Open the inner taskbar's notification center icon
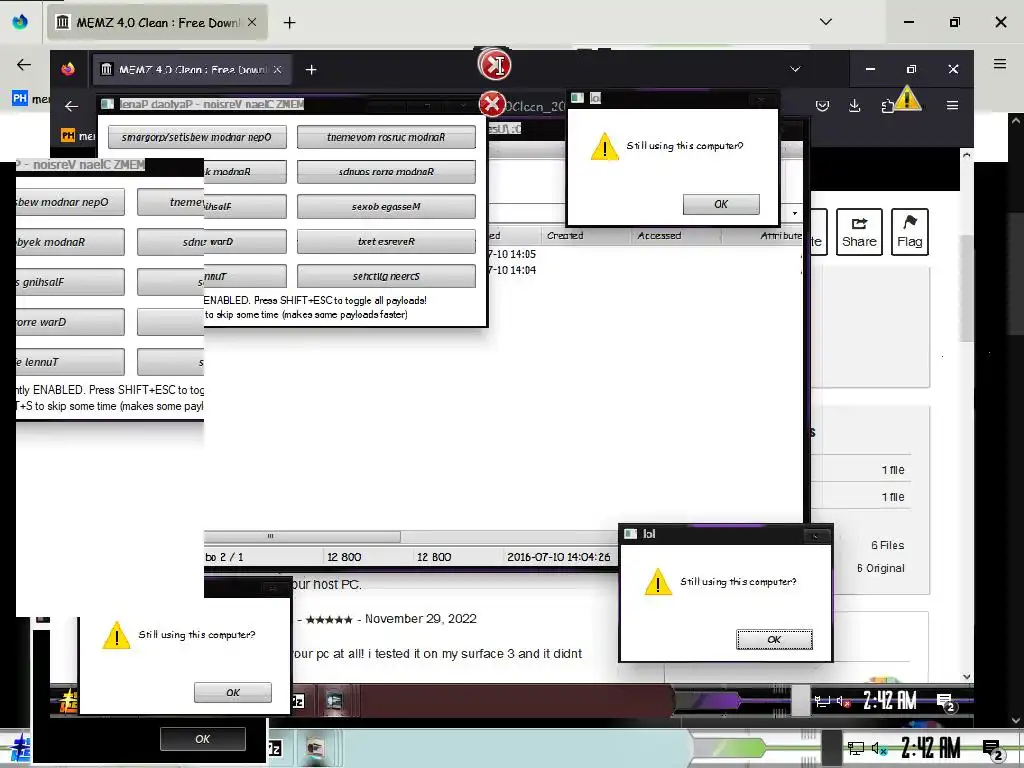The height and width of the screenshot is (768, 1024). coord(946,703)
